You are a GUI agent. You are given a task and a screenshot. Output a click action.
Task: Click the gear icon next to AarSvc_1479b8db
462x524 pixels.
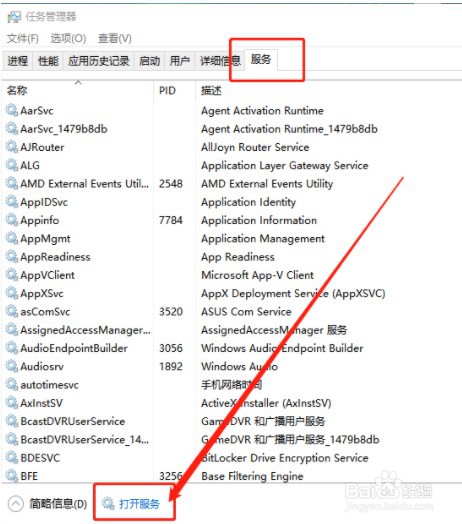tap(12, 128)
